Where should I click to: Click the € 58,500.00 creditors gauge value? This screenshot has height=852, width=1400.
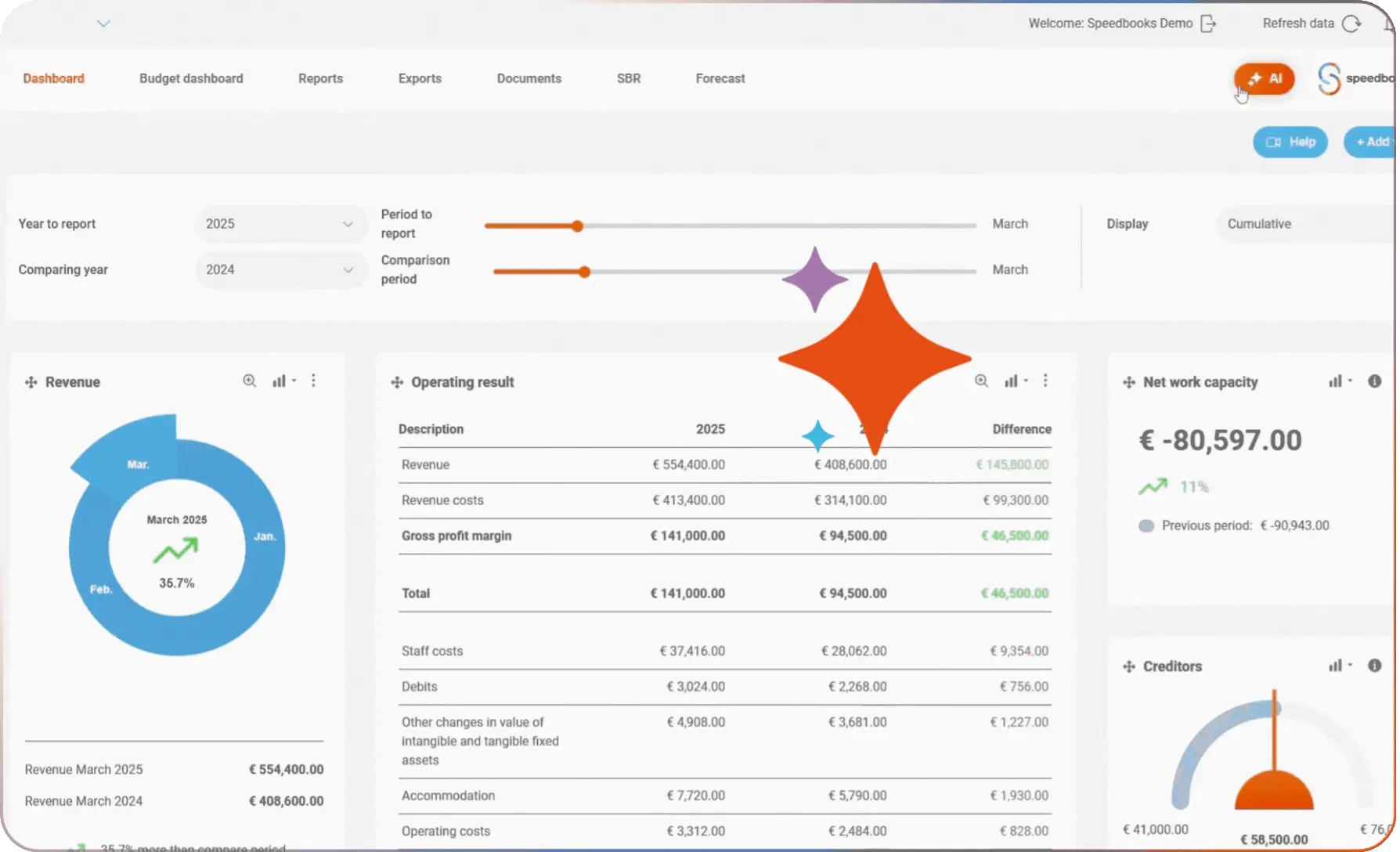[1274, 839]
